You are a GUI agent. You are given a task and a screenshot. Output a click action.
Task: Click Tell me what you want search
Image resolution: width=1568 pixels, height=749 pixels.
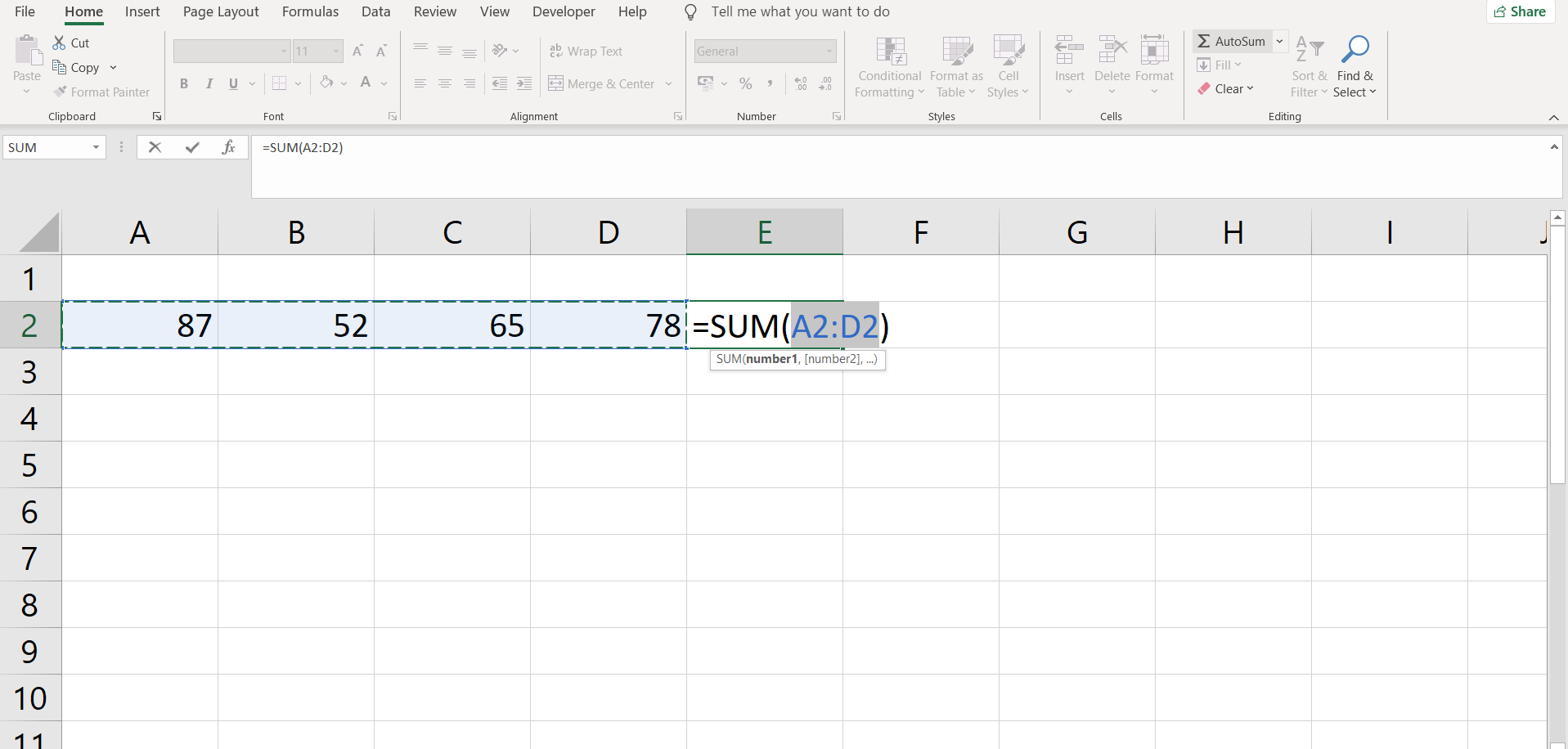[x=800, y=11]
